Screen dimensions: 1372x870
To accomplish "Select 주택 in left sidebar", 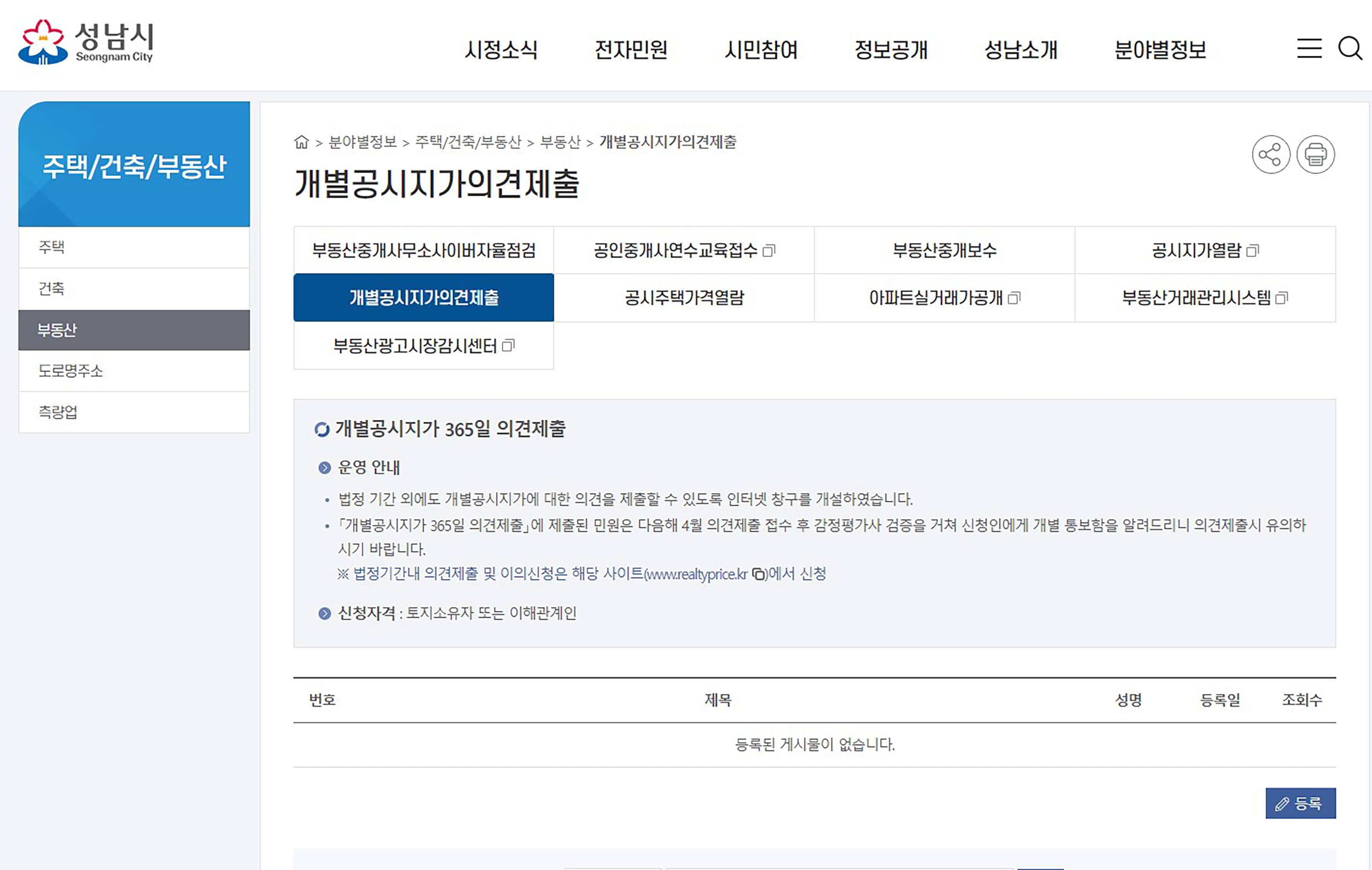I will pyautogui.click(x=51, y=248).
